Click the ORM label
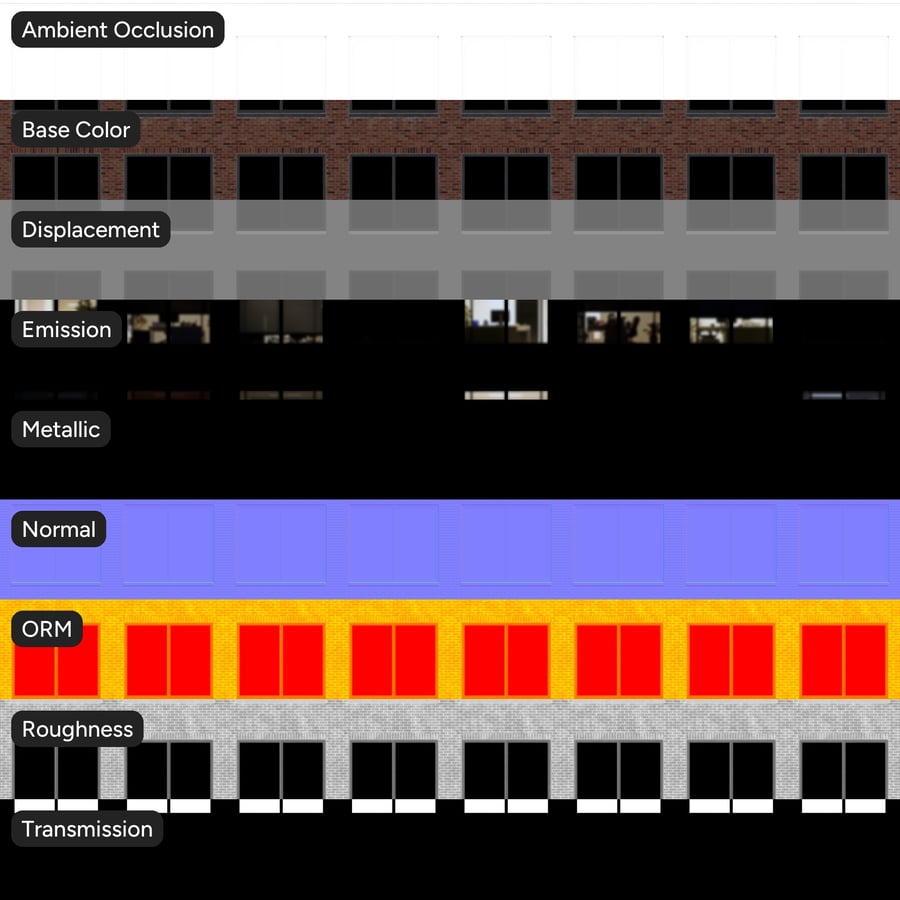This screenshot has height=900, width=900. click(47, 629)
